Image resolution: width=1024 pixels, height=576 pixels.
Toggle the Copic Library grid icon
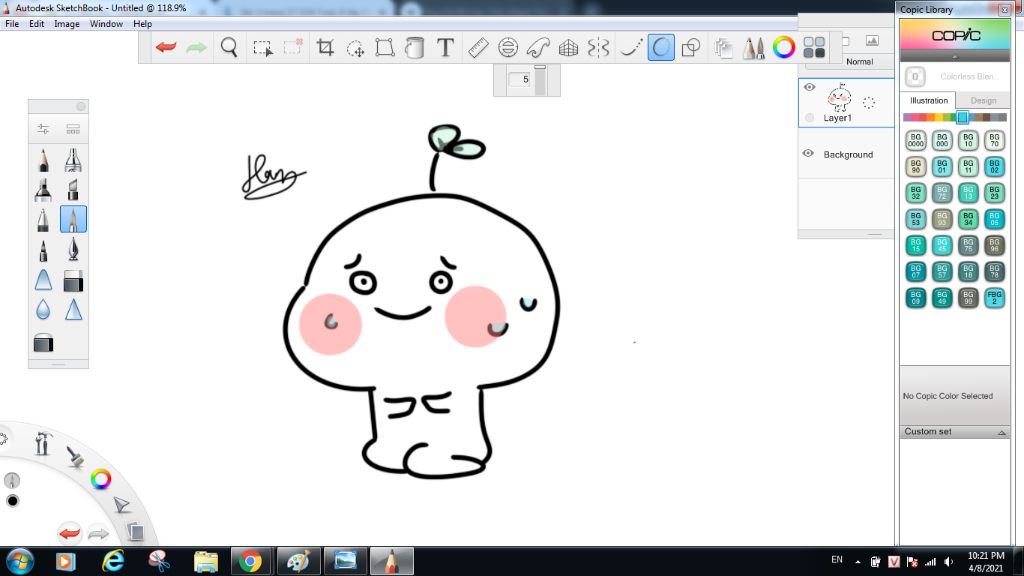(814, 47)
